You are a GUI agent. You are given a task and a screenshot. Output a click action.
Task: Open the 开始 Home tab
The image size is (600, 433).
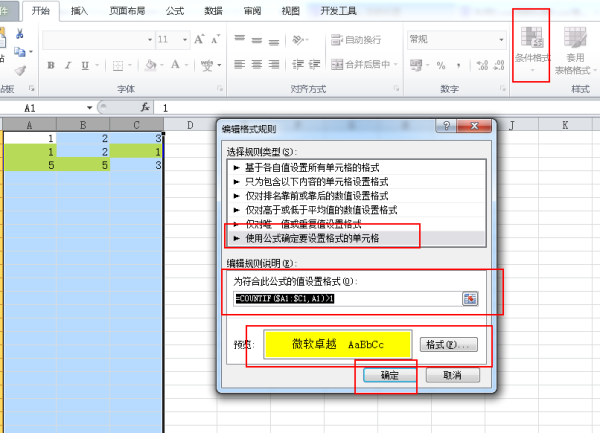pyautogui.click(x=41, y=11)
